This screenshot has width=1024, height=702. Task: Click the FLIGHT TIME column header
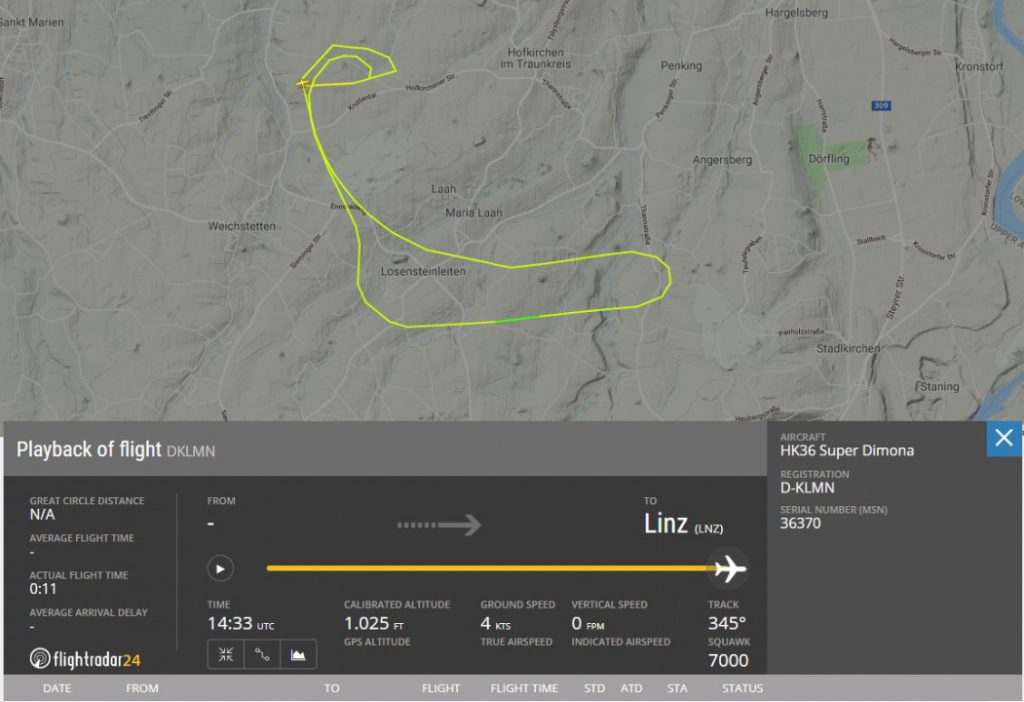[524, 688]
